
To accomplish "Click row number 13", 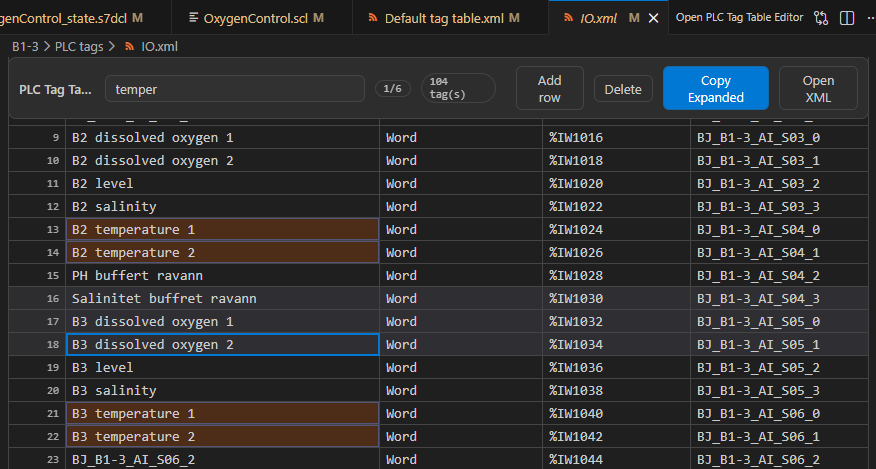I will 53,230.
